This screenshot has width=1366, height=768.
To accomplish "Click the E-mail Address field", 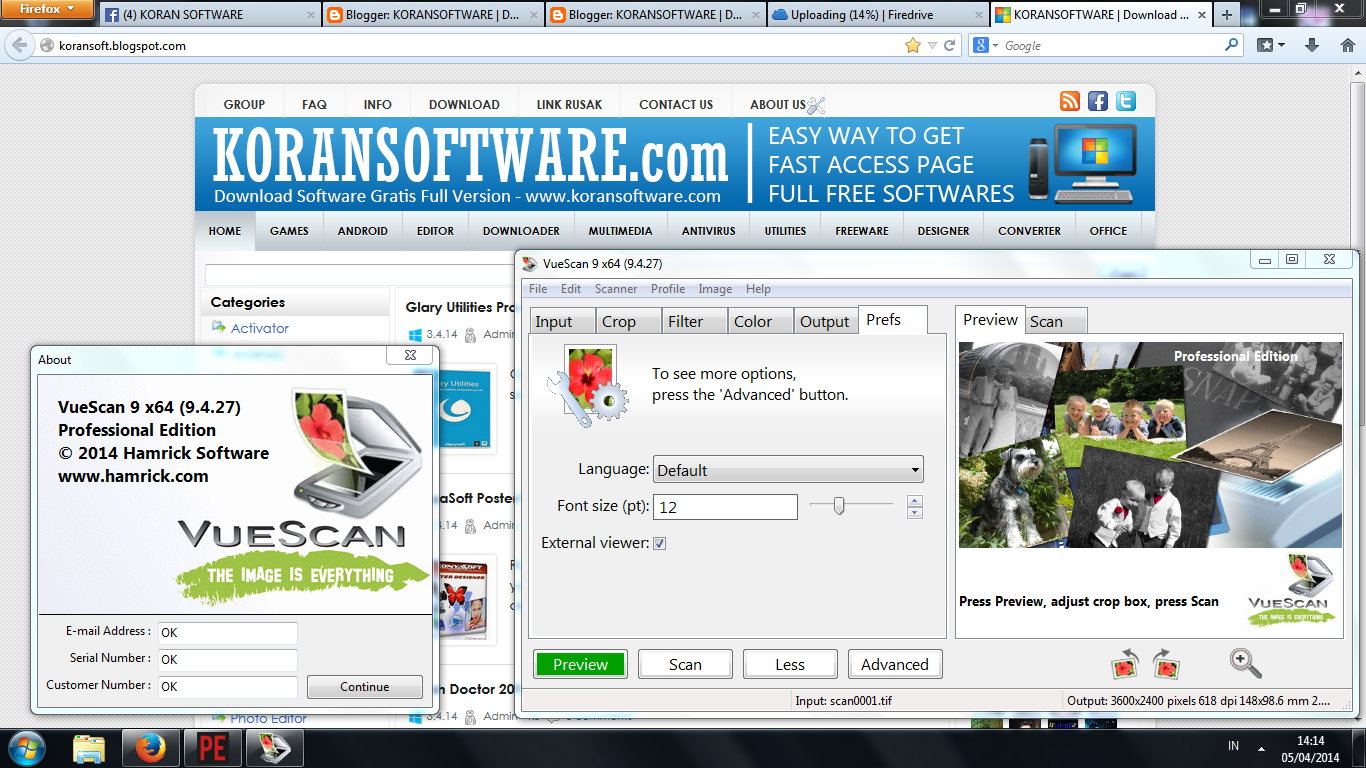I will [227, 633].
